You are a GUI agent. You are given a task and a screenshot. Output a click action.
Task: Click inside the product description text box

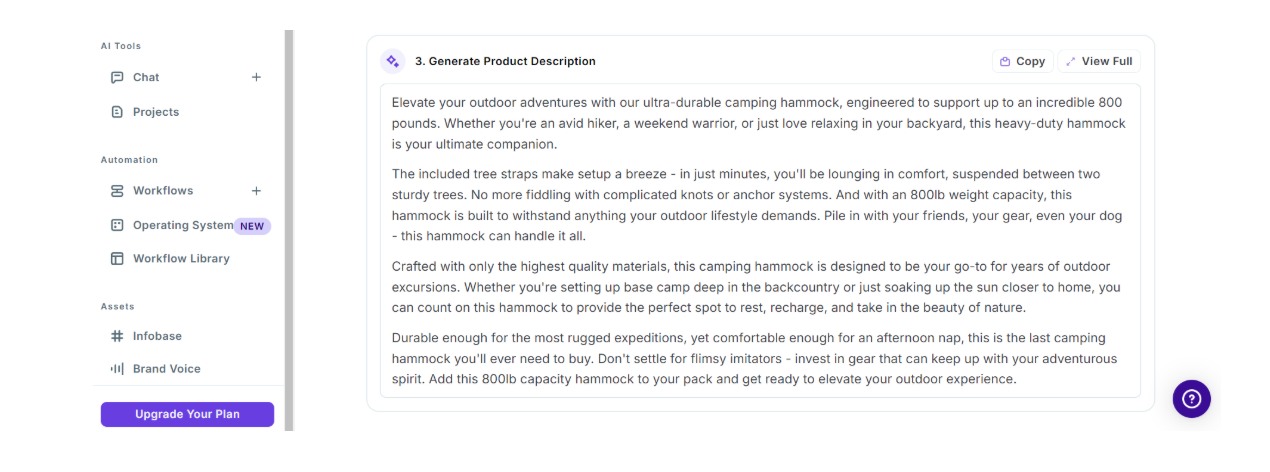coord(760,241)
